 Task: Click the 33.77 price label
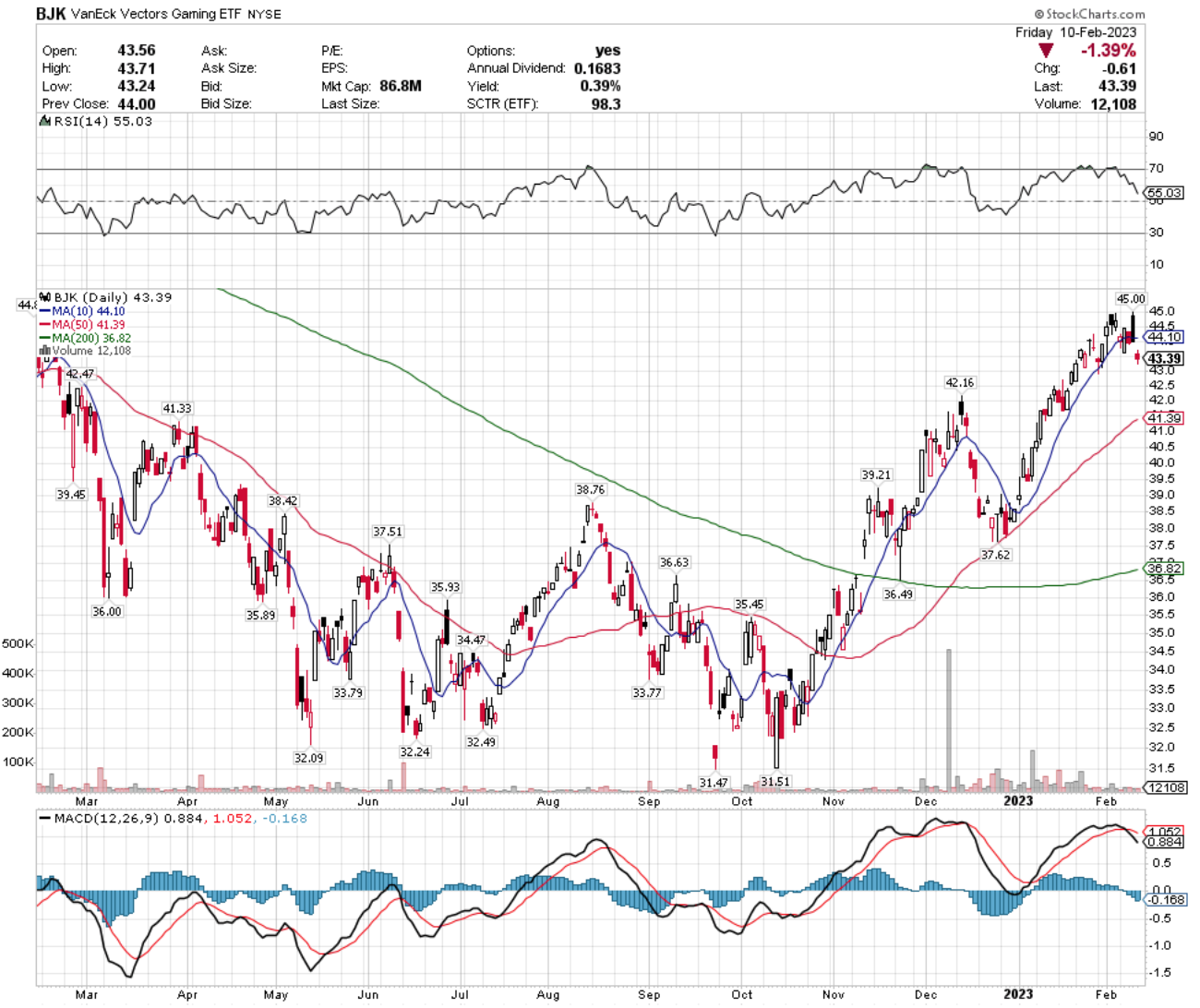(x=647, y=692)
